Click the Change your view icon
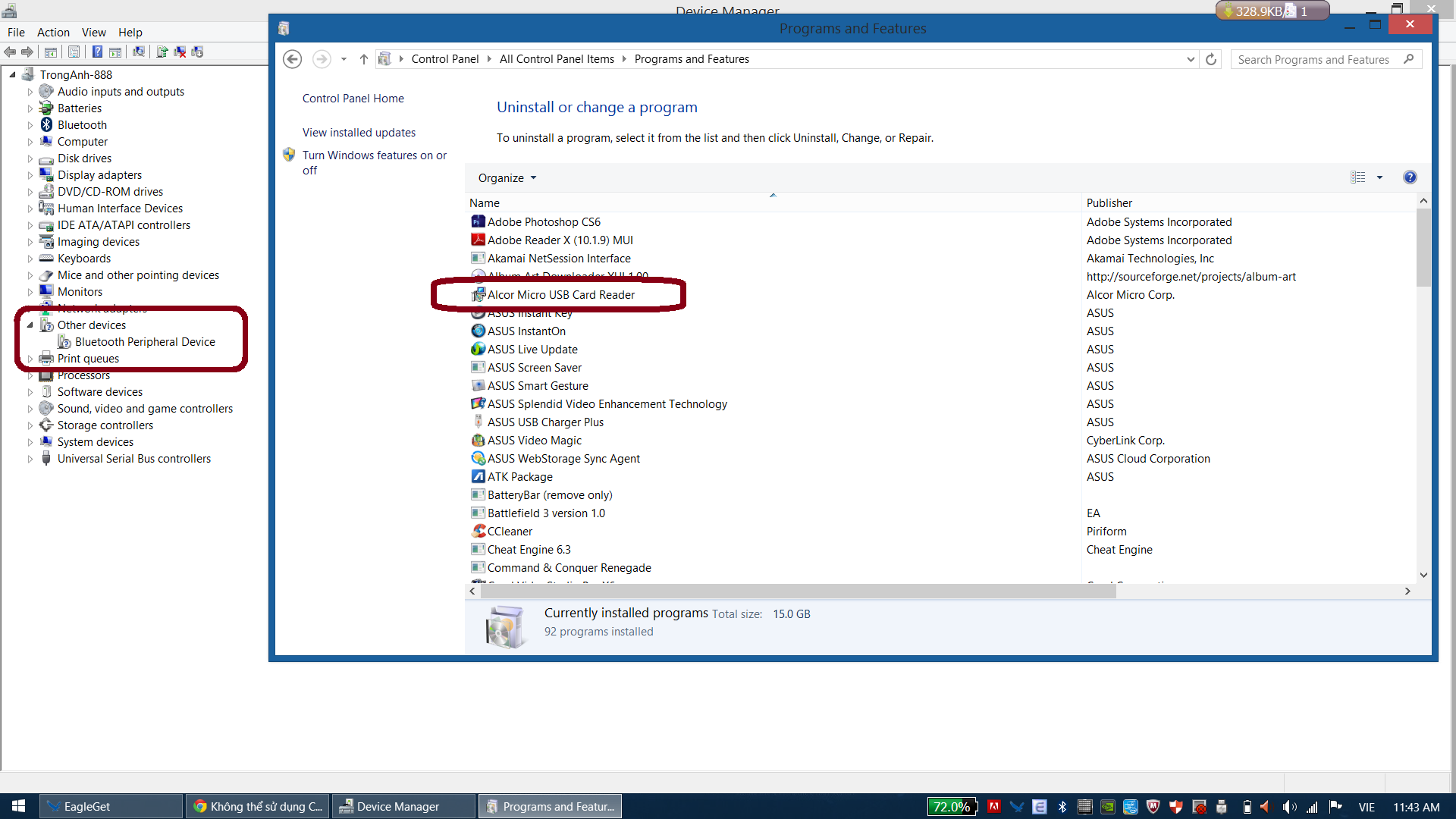Image resolution: width=1456 pixels, height=819 pixels. click(x=1357, y=177)
